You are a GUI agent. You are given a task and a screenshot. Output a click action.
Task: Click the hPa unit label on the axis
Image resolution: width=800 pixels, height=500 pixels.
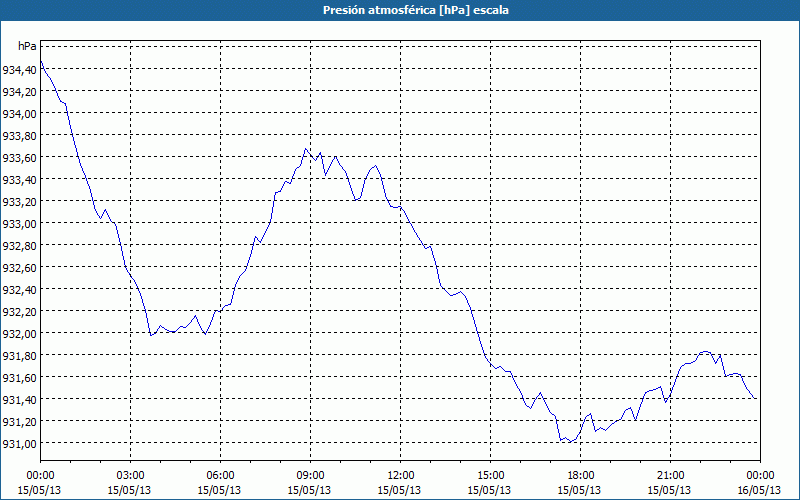coord(27,46)
